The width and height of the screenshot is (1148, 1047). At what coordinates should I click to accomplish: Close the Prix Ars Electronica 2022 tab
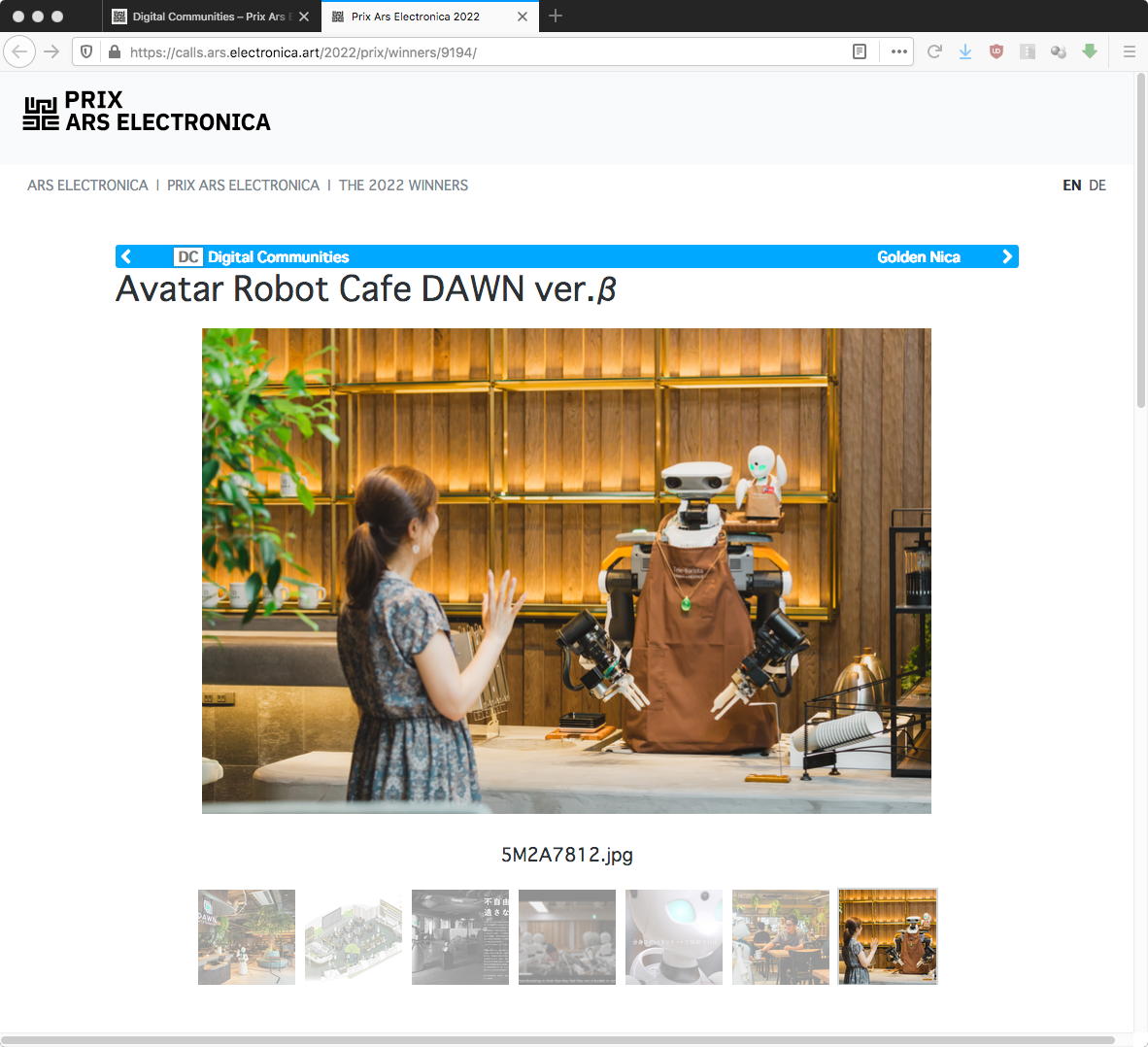tap(522, 17)
